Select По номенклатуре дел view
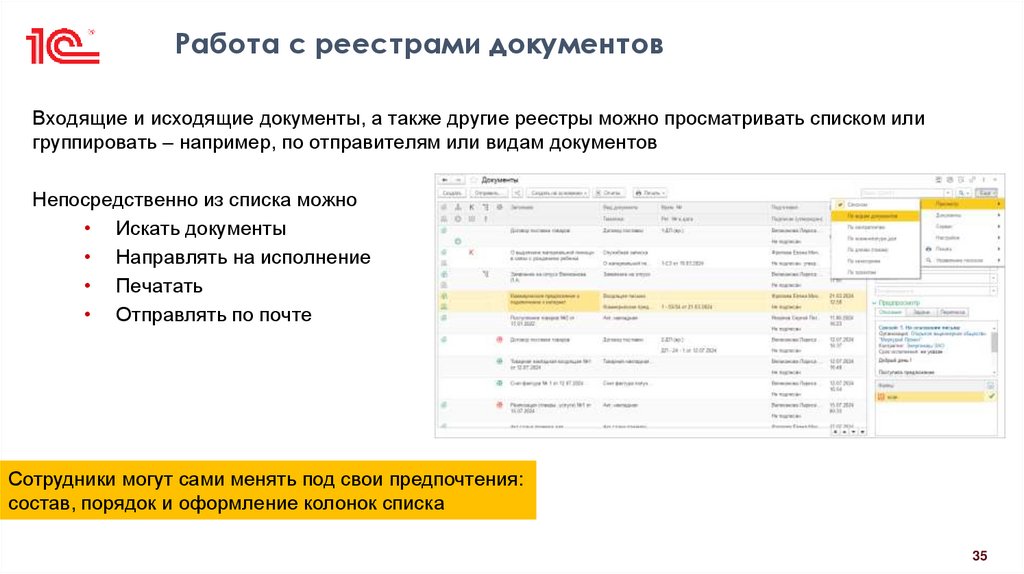 click(x=875, y=238)
